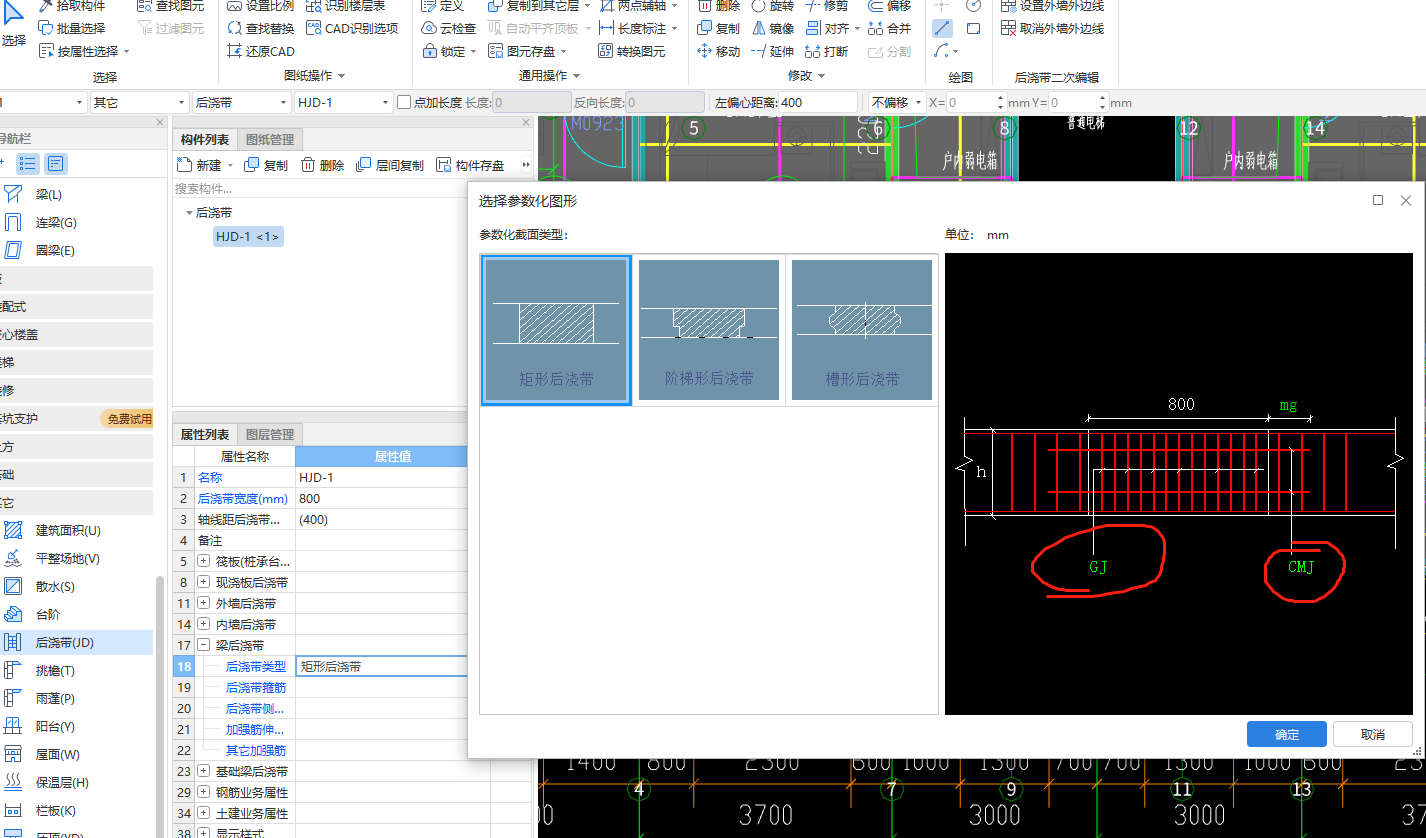Switch to 图纸管理 tab

(x=270, y=140)
